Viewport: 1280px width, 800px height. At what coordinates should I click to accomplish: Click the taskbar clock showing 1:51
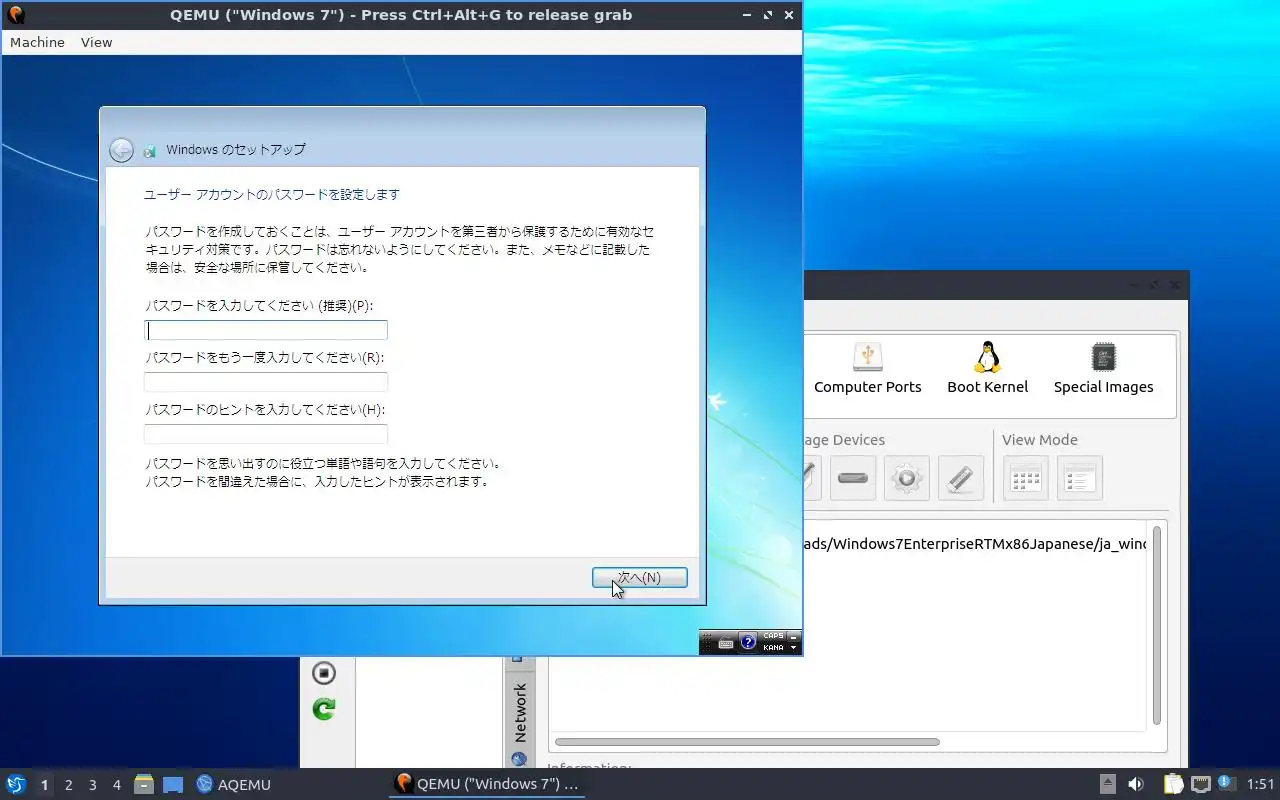1261,784
